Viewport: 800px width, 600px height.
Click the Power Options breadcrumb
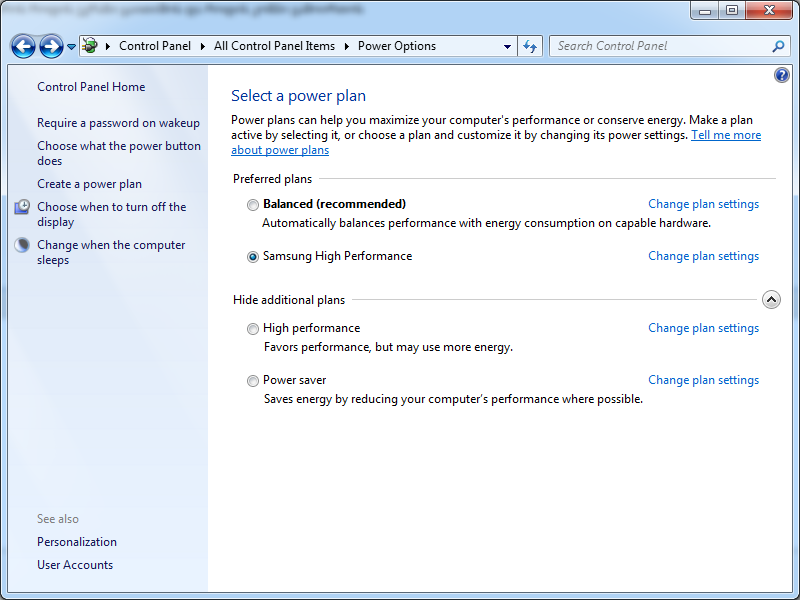[x=397, y=46]
